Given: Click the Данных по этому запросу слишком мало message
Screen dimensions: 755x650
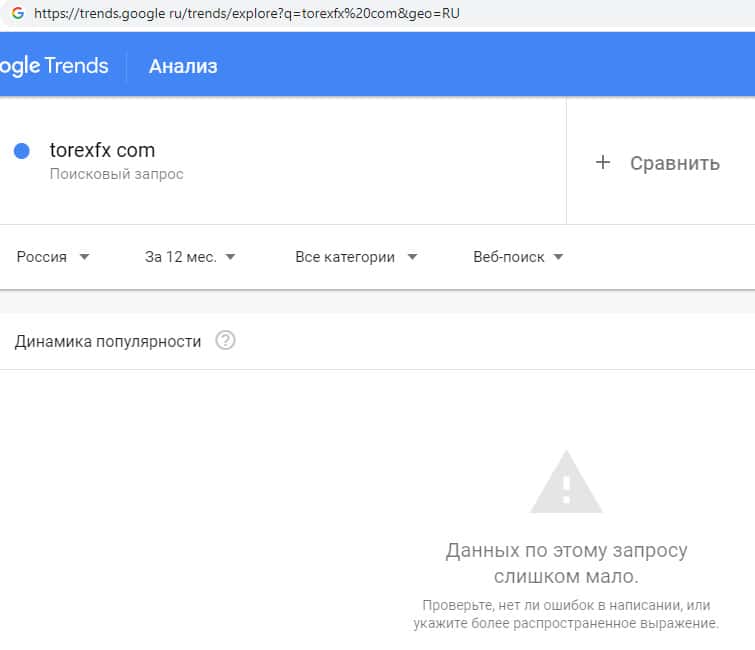Looking at the screenshot, I should pos(566,563).
